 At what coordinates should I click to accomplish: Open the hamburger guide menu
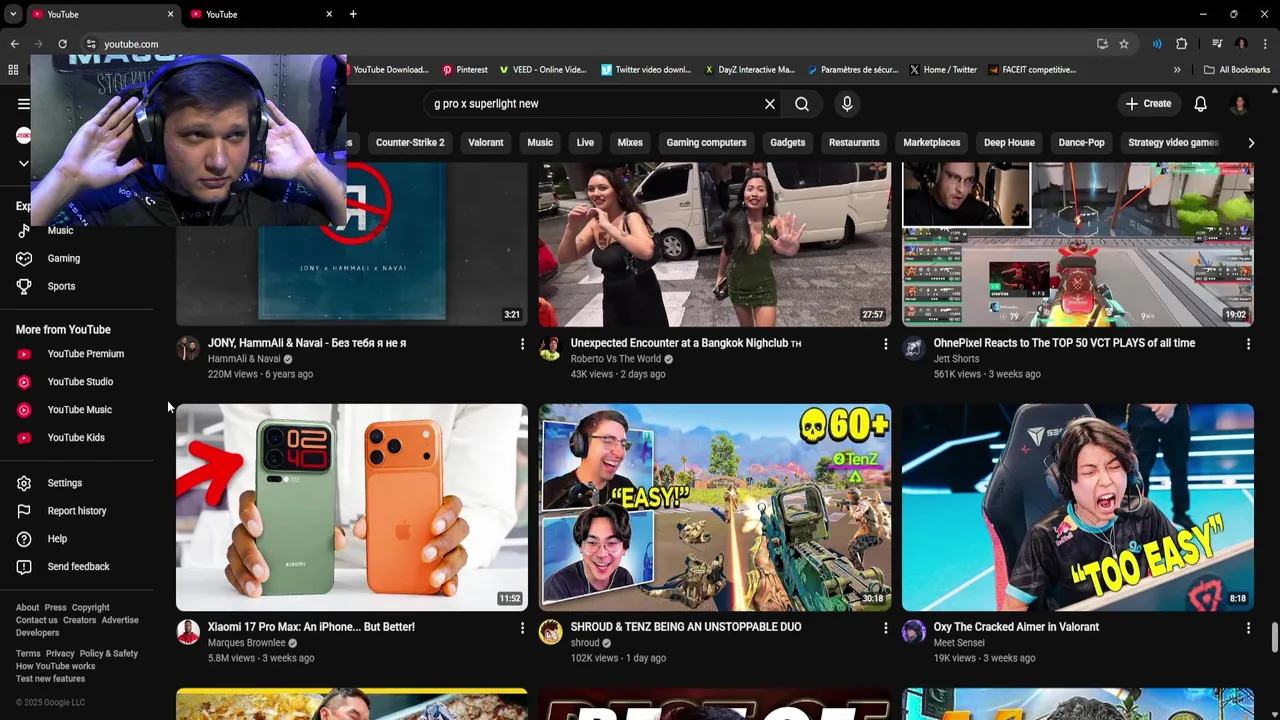point(24,104)
